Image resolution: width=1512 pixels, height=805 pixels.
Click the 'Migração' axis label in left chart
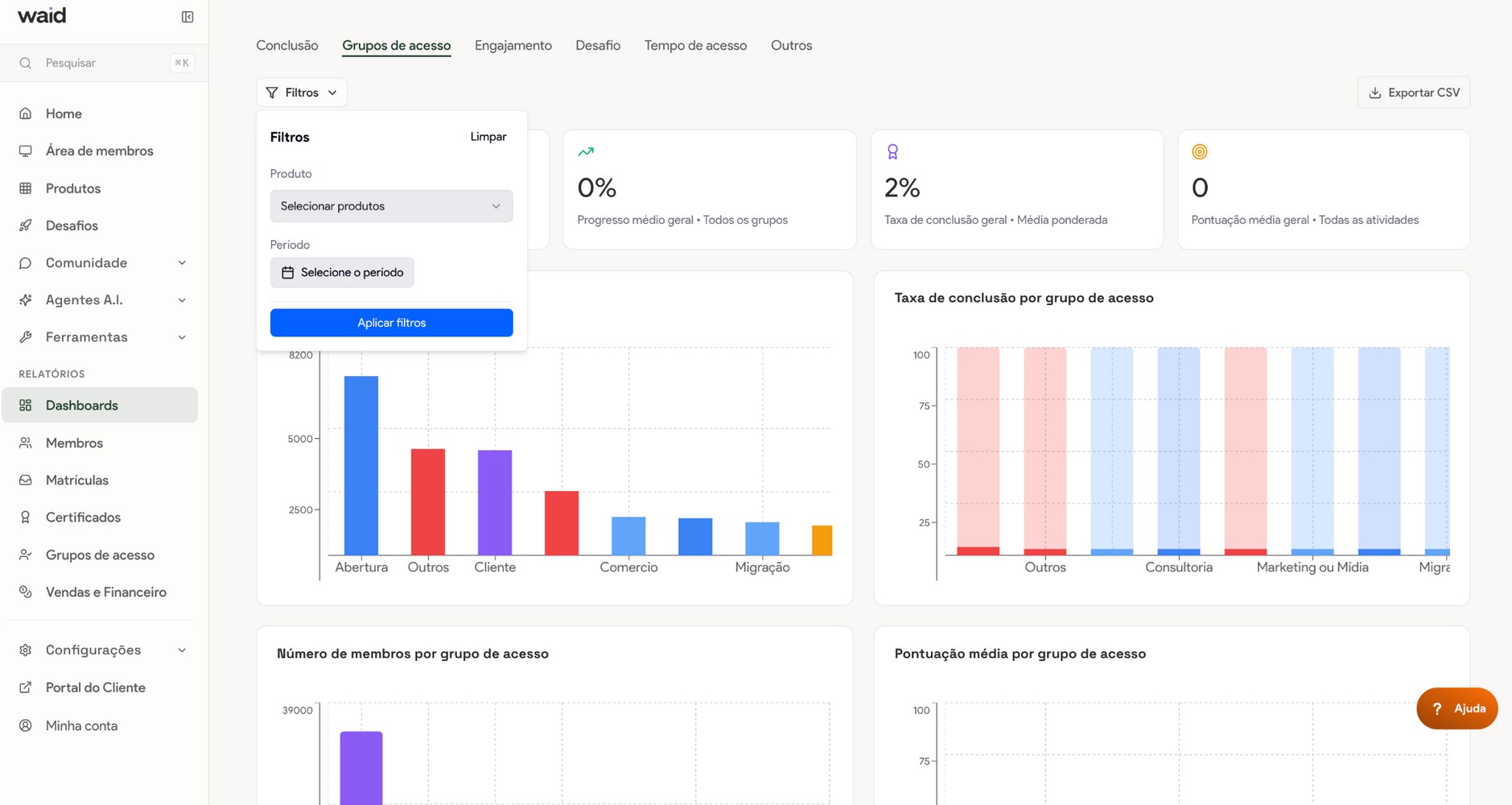click(762, 568)
